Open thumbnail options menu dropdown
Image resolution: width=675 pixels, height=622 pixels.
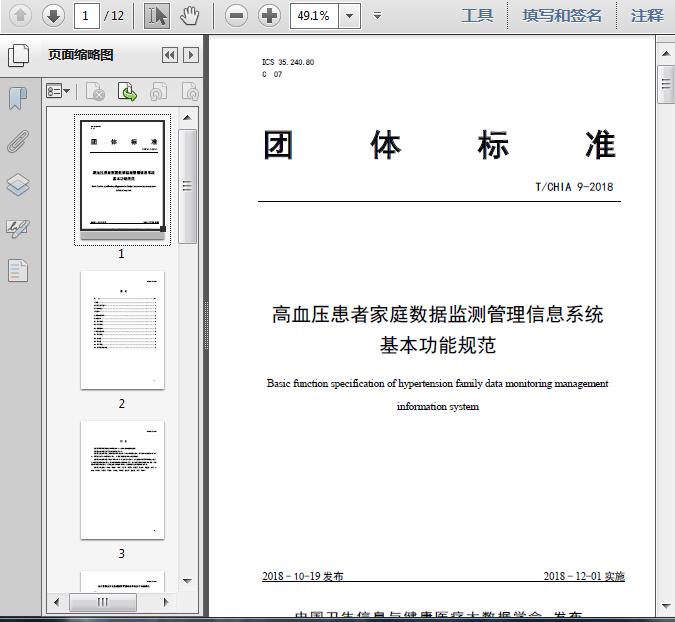(x=58, y=91)
